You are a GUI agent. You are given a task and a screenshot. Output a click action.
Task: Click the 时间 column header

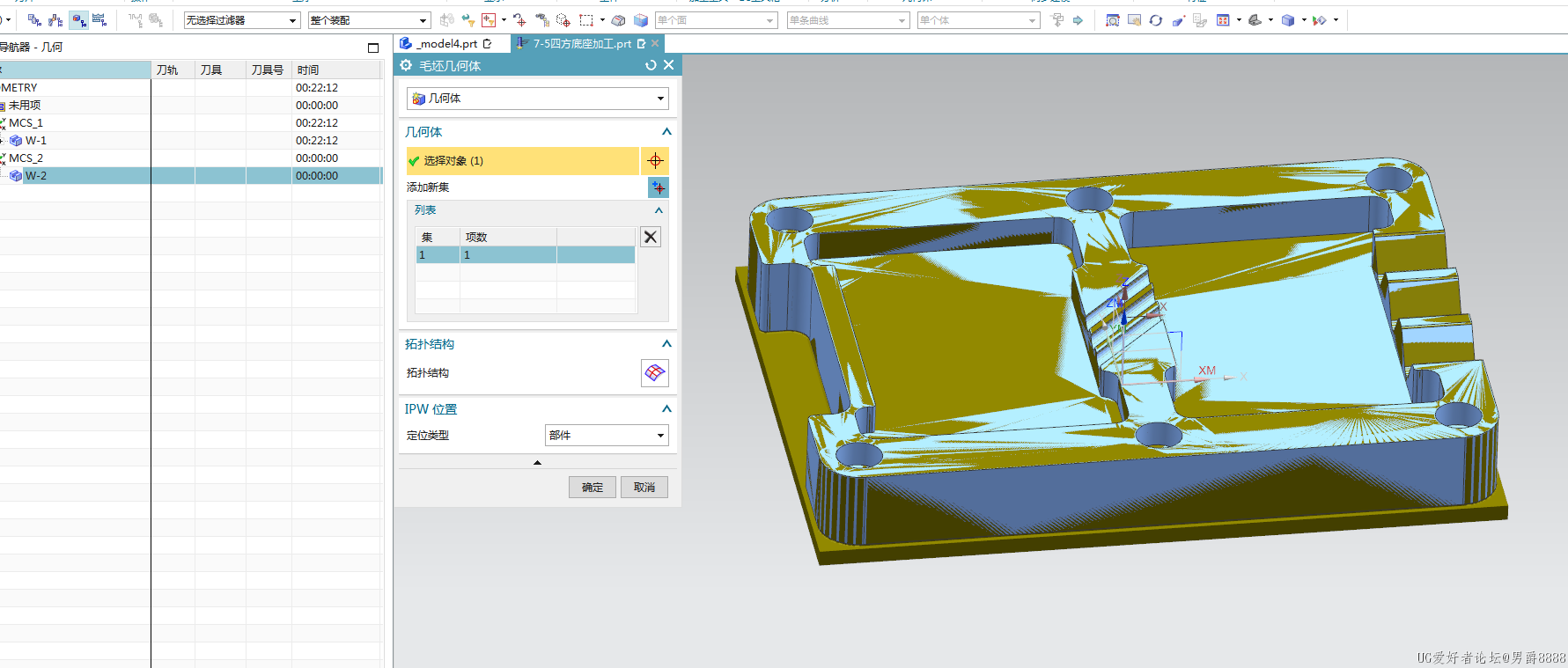pyautogui.click(x=336, y=70)
